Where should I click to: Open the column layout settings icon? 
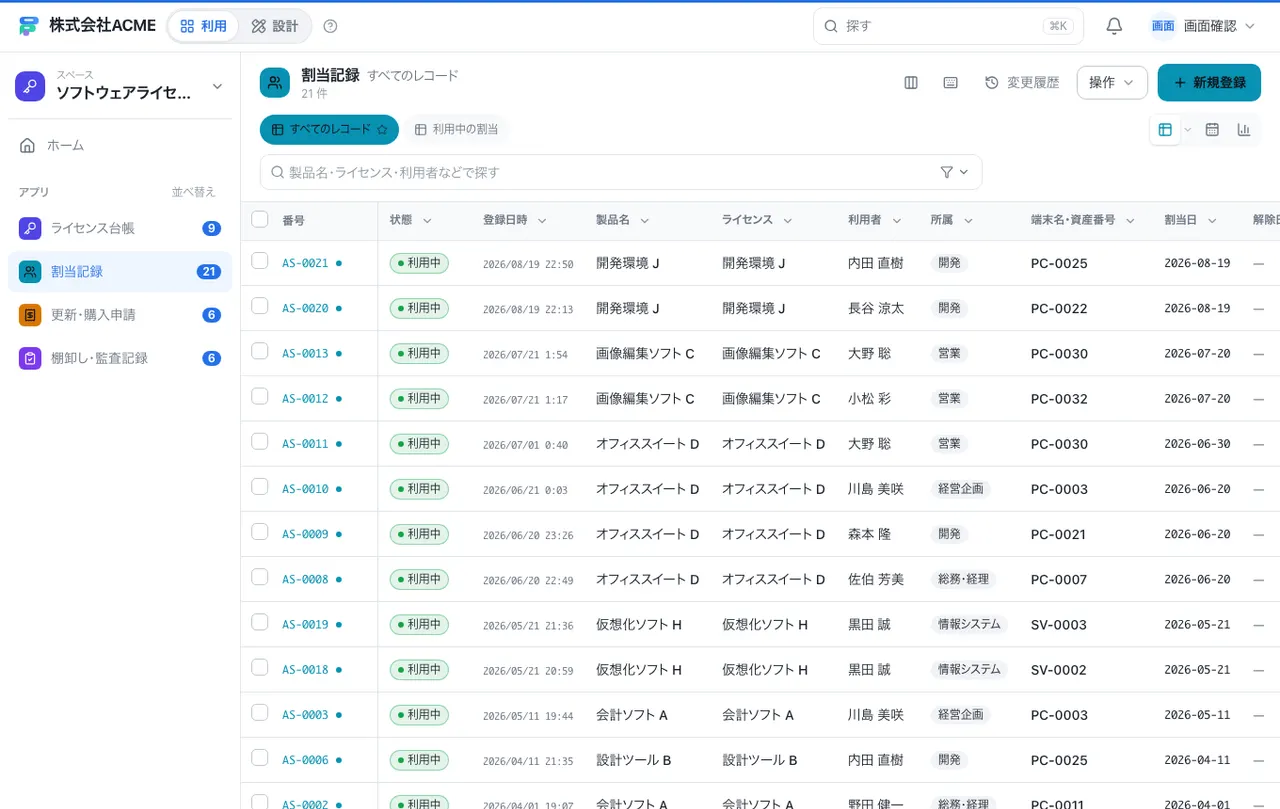tap(911, 83)
